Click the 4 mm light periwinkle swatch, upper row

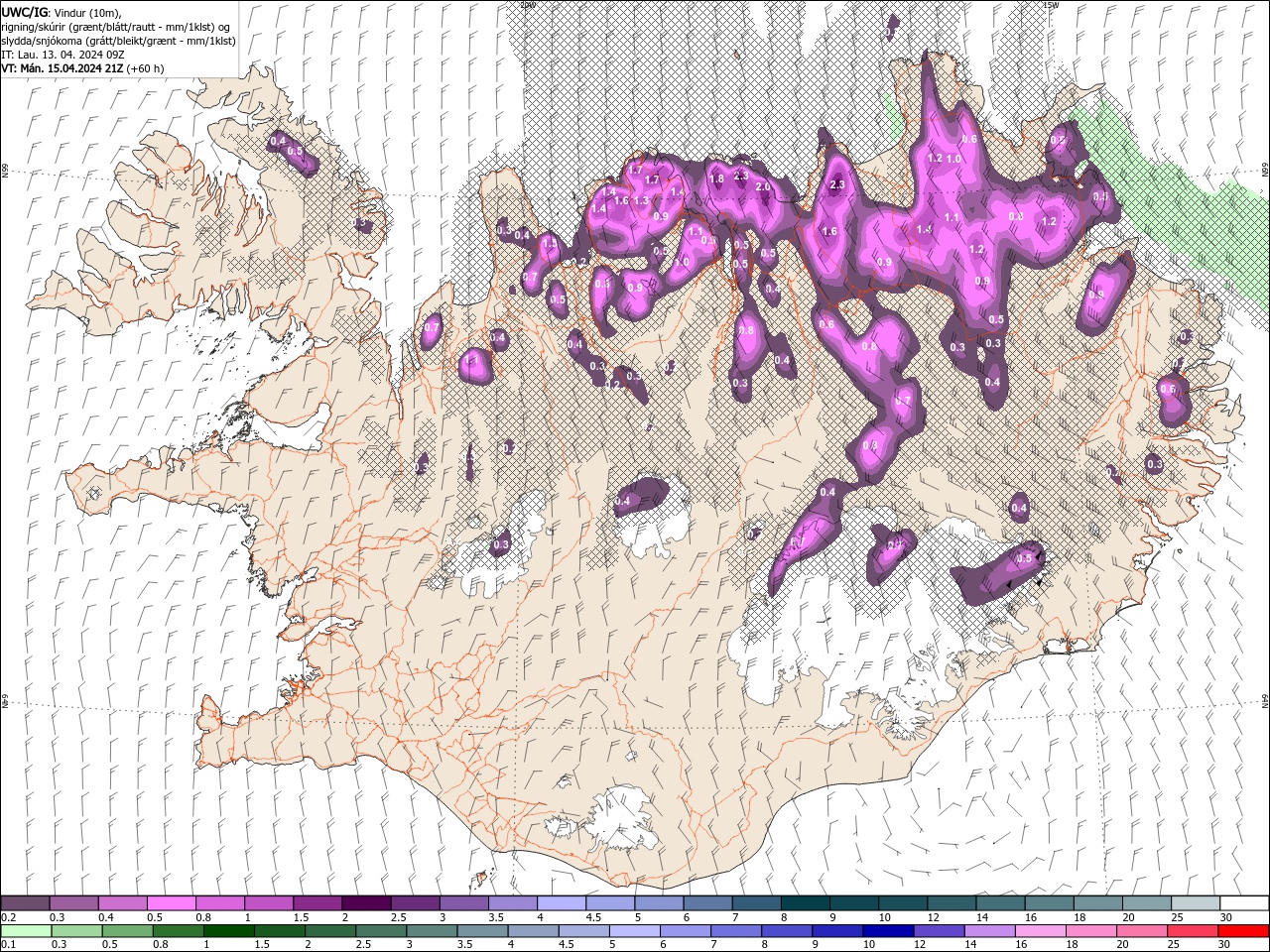(x=562, y=903)
